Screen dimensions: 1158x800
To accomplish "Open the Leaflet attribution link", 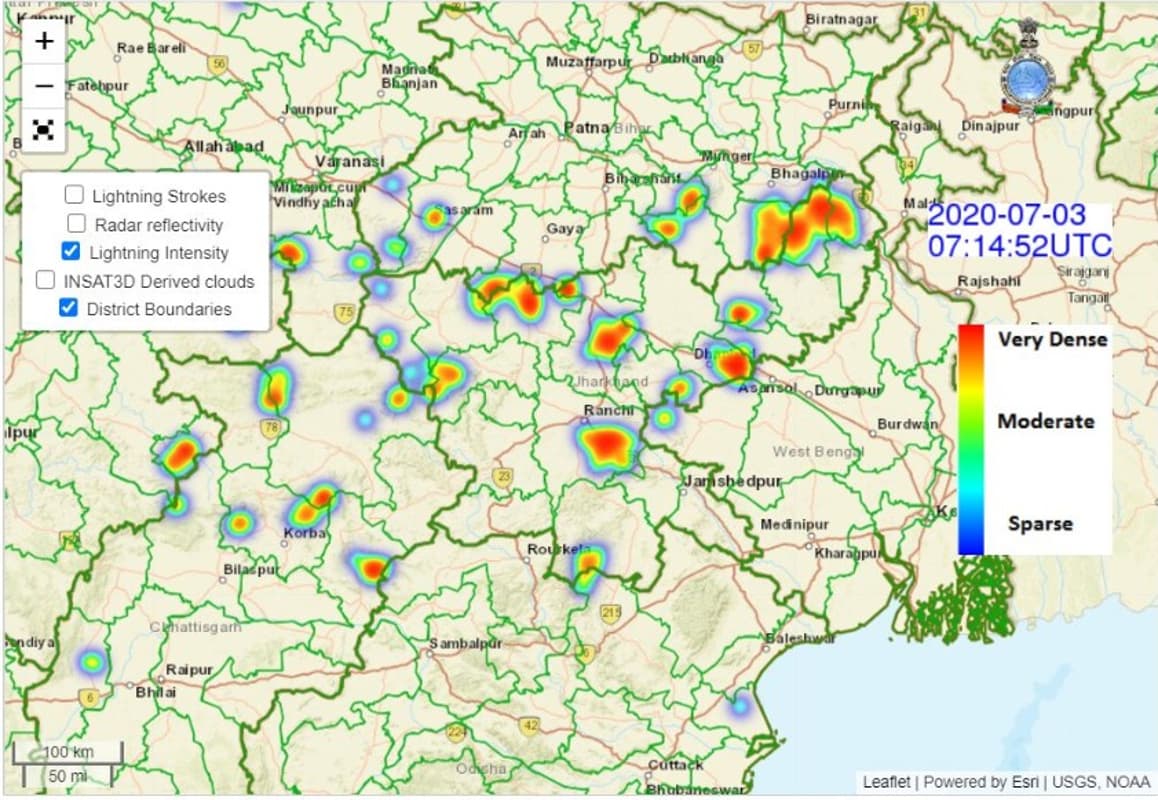I will pyautogui.click(x=886, y=782).
